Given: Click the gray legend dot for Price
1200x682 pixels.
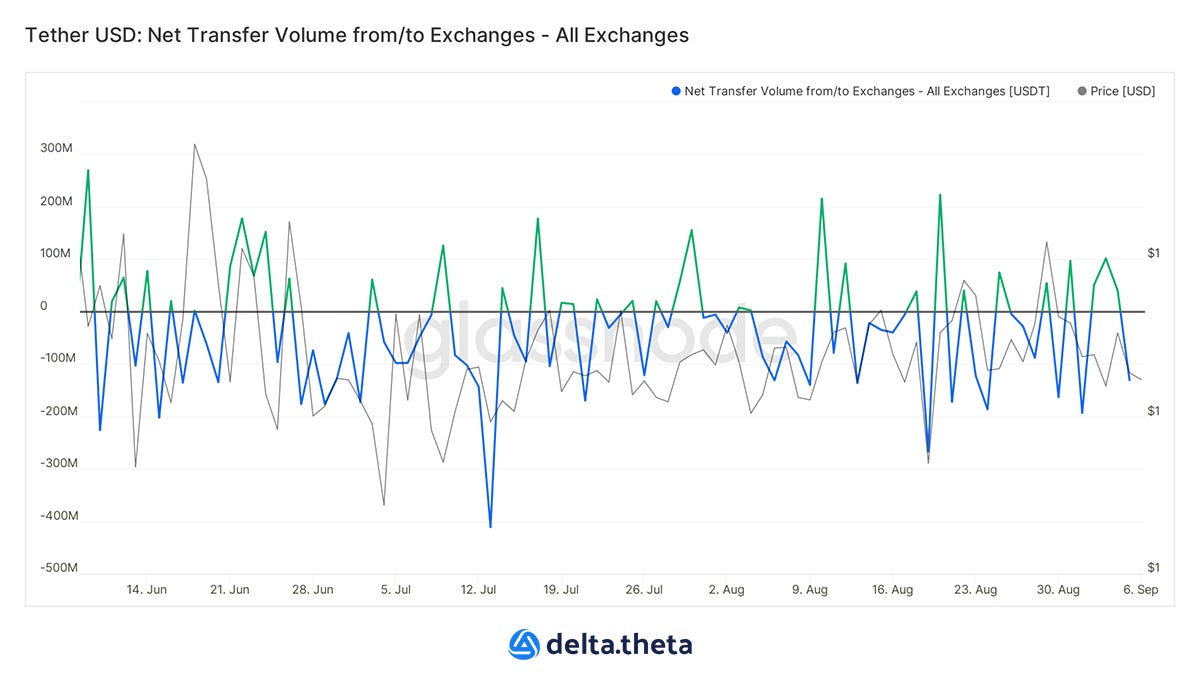Looking at the screenshot, I should pyautogui.click(x=1082, y=91).
